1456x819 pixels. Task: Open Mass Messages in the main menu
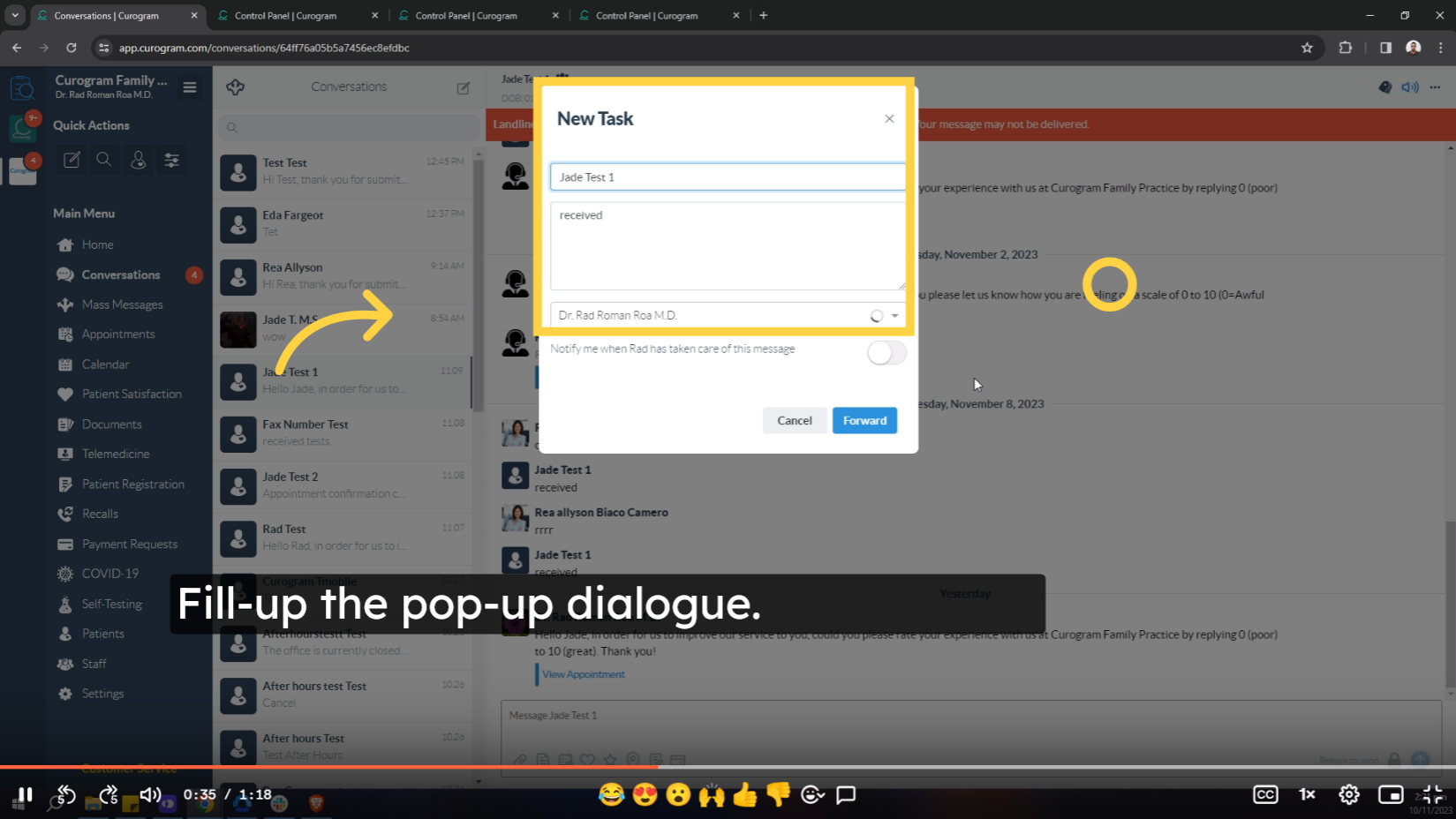pos(122,304)
